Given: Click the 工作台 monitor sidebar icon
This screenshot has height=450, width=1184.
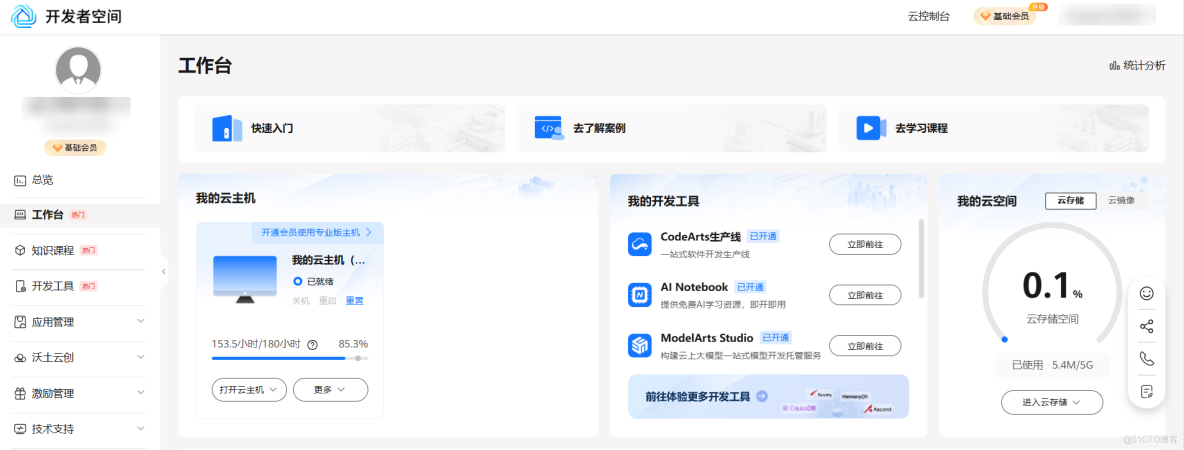Looking at the screenshot, I should (20, 215).
